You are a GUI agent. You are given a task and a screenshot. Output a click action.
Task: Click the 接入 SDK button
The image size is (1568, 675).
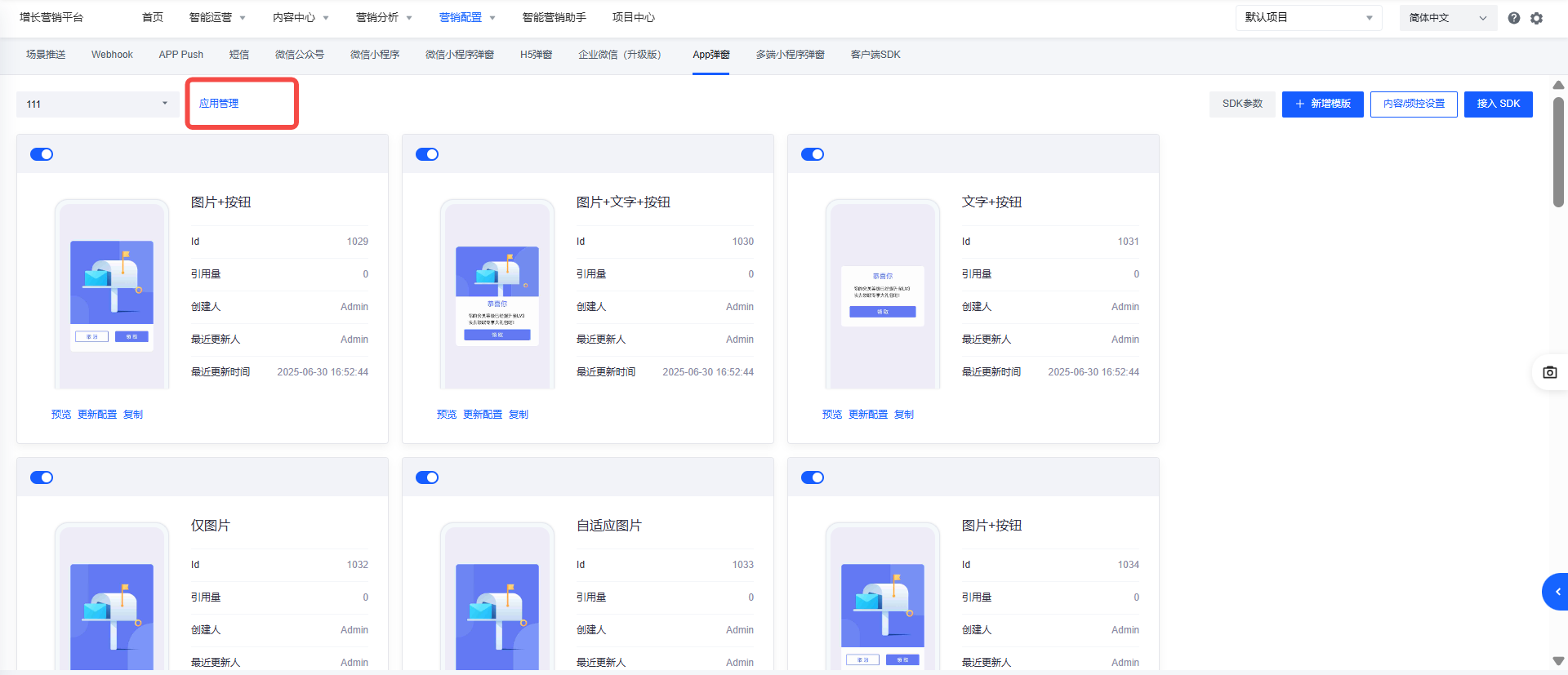point(1498,104)
